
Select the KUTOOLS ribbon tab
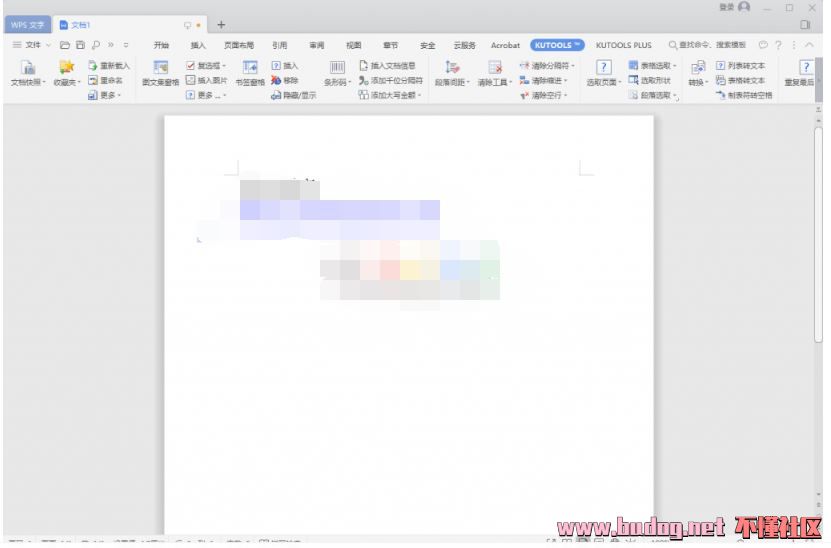point(557,45)
